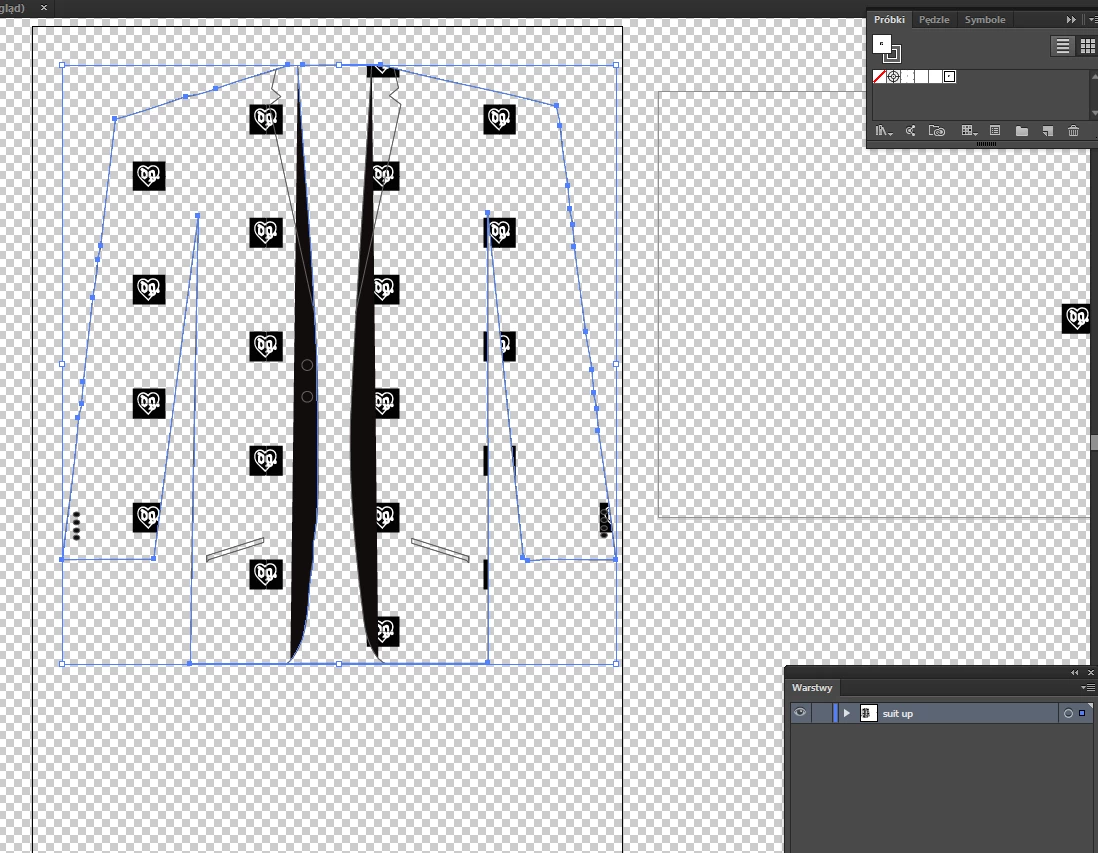Click the top-center bounding box handle
Viewport: 1098px width, 853px height.
click(x=339, y=65)
